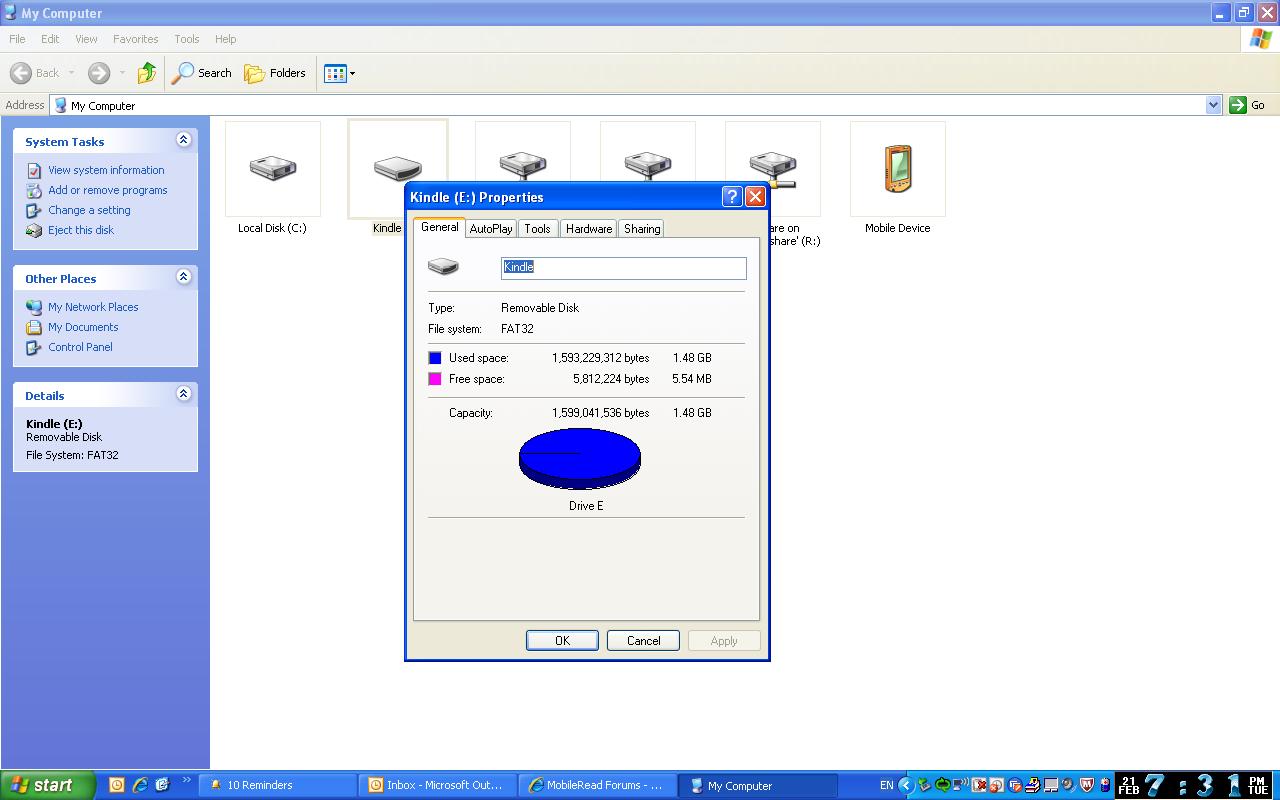Expand hidden Quick Launch items chevron
The image size is (1280, 800).
(x=186, y=781)
